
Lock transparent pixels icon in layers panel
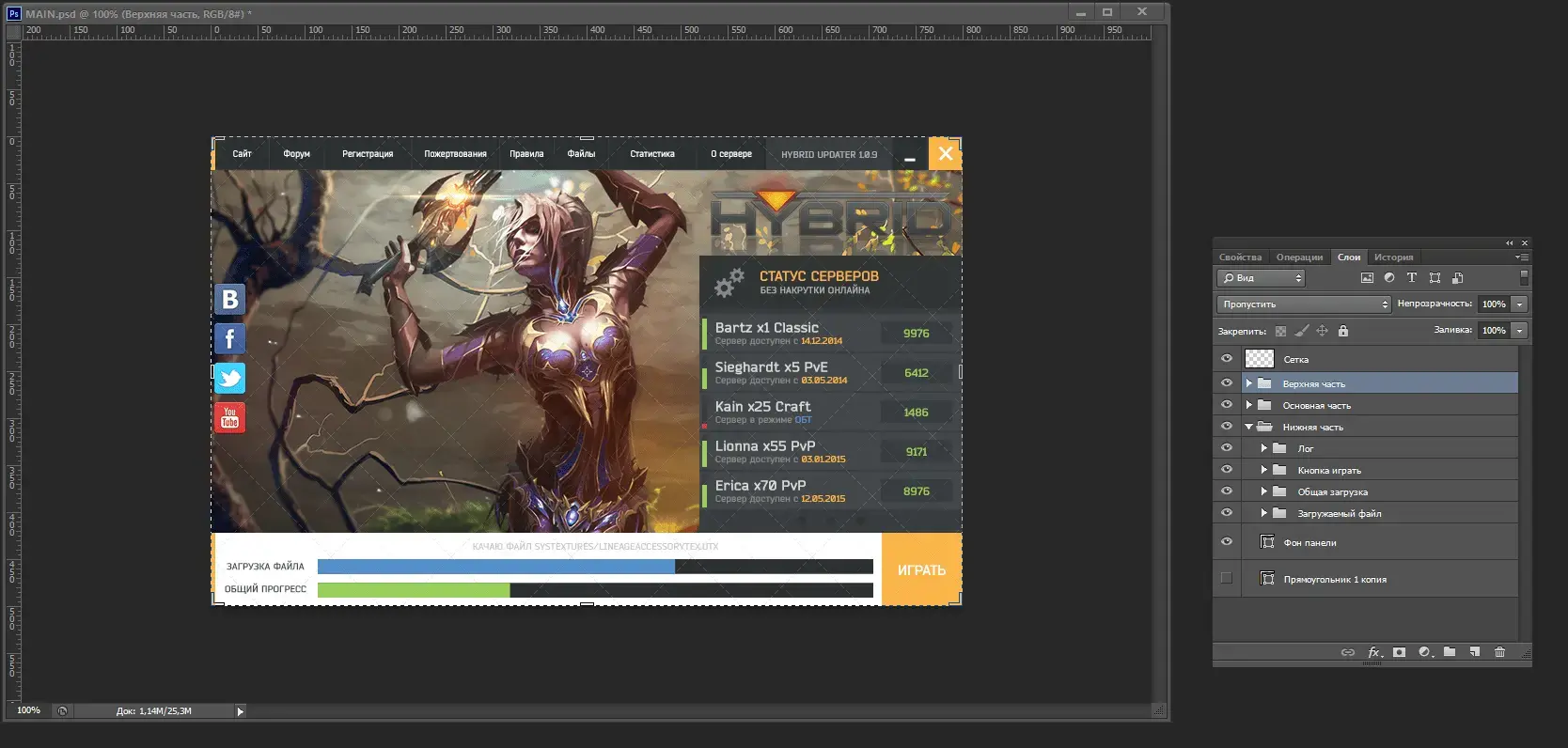pyautogui.click(x=1280, y=331)
